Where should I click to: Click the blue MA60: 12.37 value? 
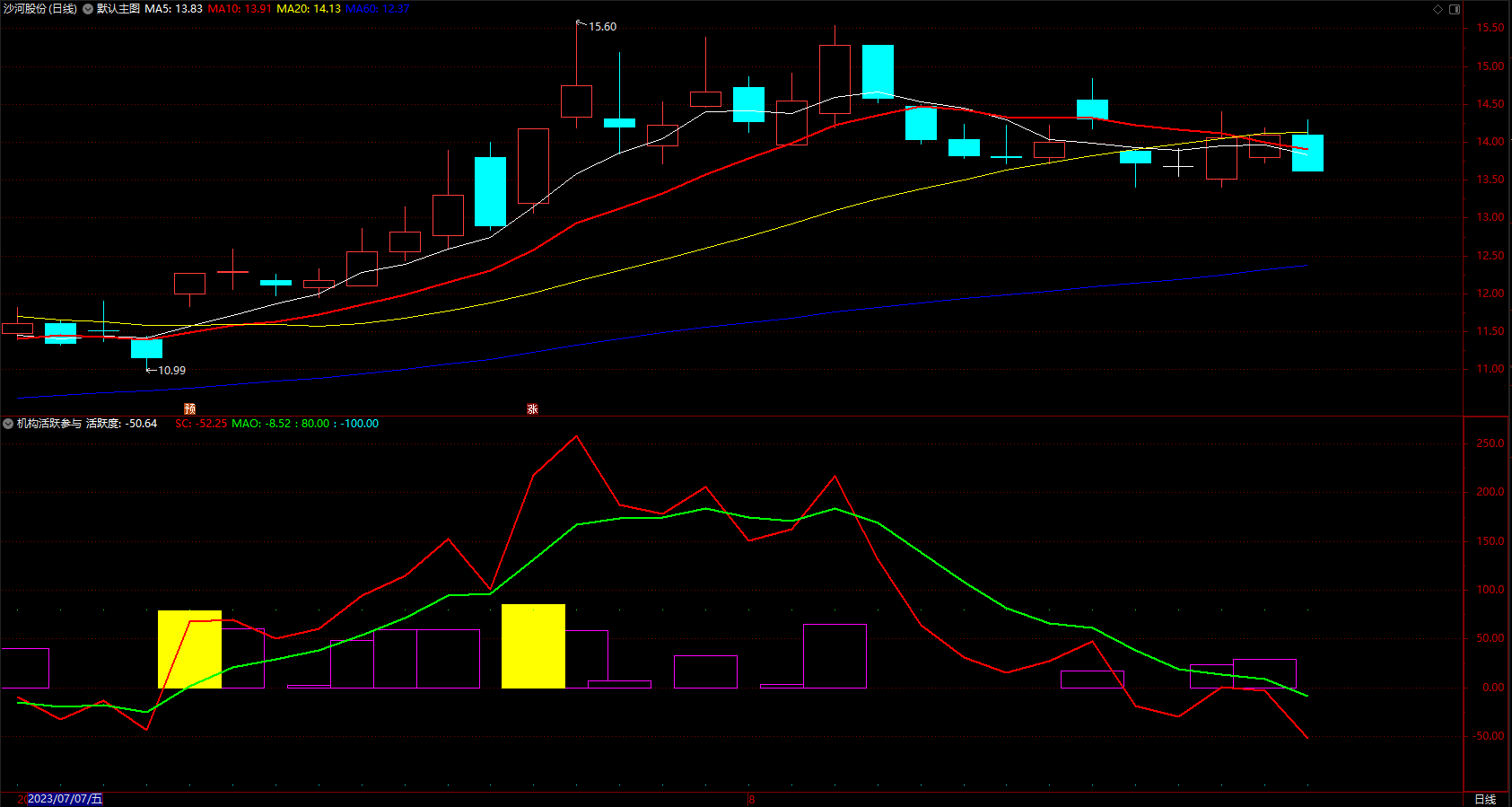pos(378,9)
